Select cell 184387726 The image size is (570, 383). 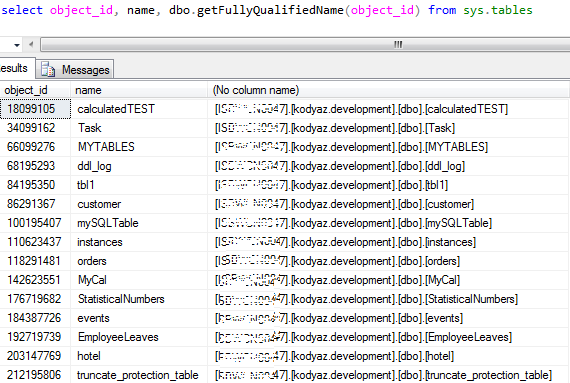click(x=35, y=318)
